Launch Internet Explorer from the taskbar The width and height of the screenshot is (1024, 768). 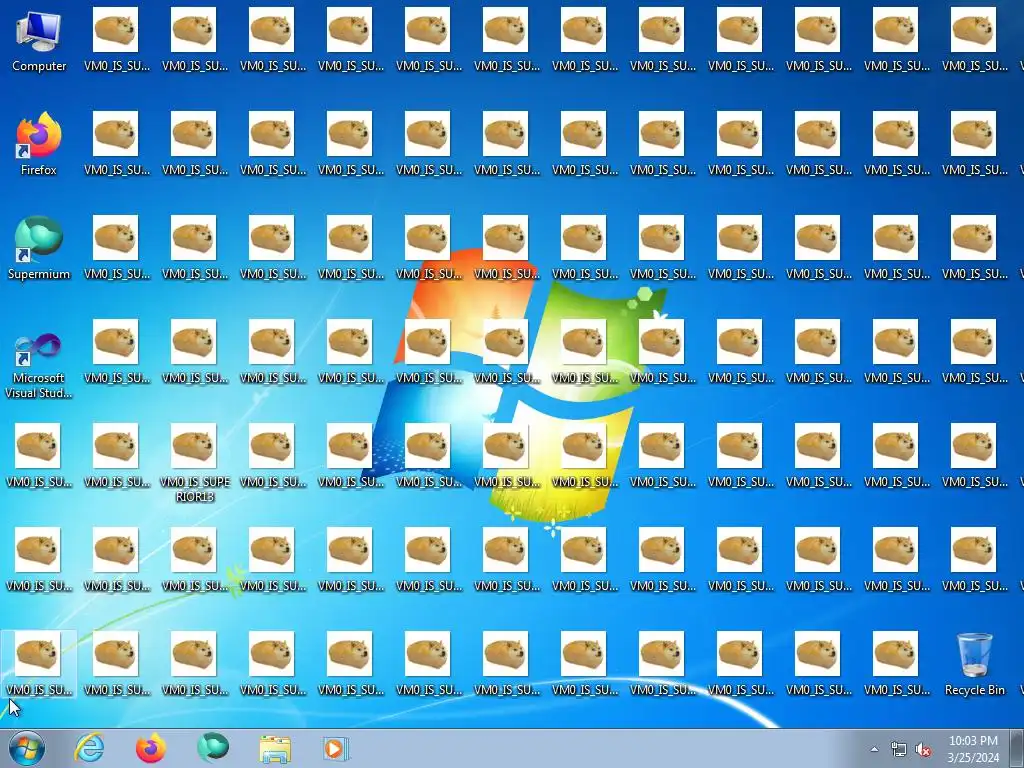pyautogui.click(x=89, y=748)
